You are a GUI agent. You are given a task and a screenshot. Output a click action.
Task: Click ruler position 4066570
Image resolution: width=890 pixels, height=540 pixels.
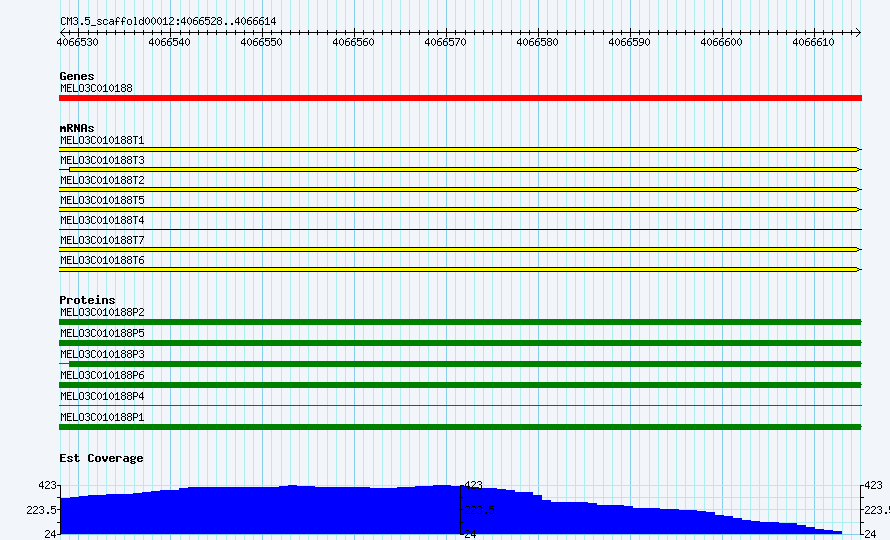tap(446, 42)
